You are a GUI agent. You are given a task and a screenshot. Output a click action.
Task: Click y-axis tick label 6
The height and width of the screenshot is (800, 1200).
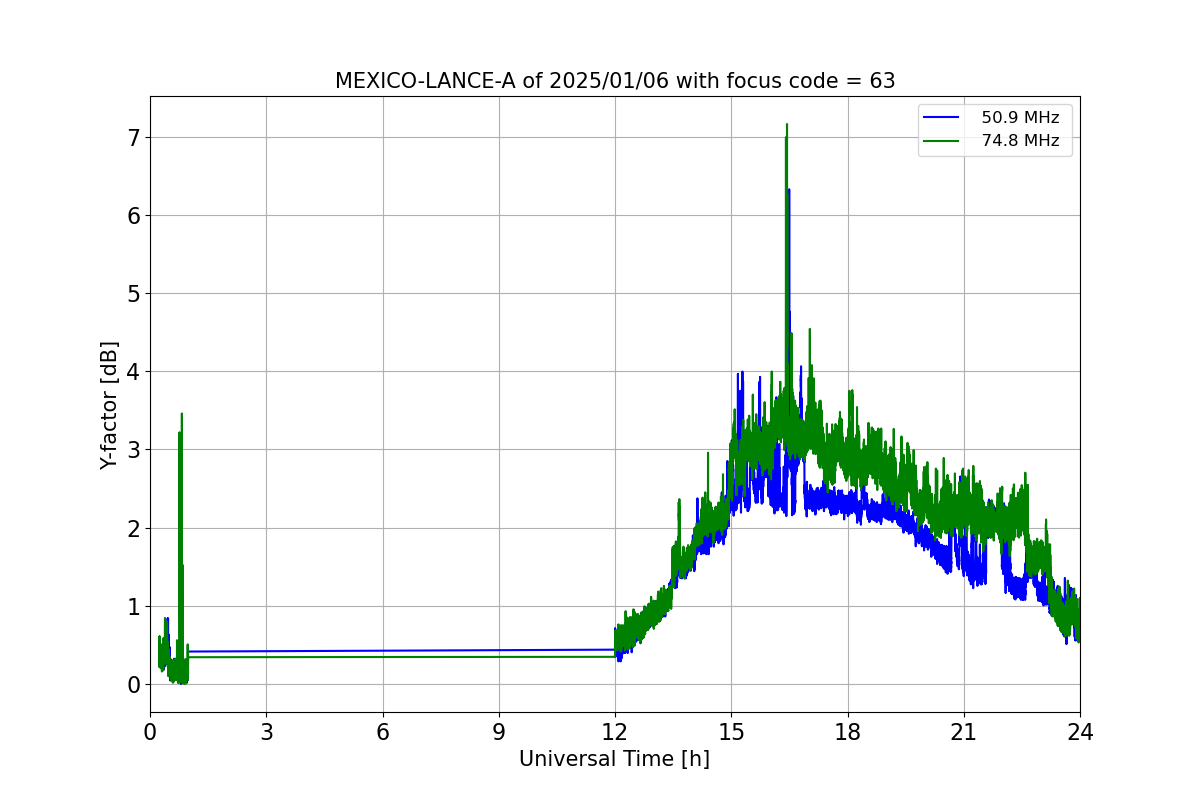133,215
